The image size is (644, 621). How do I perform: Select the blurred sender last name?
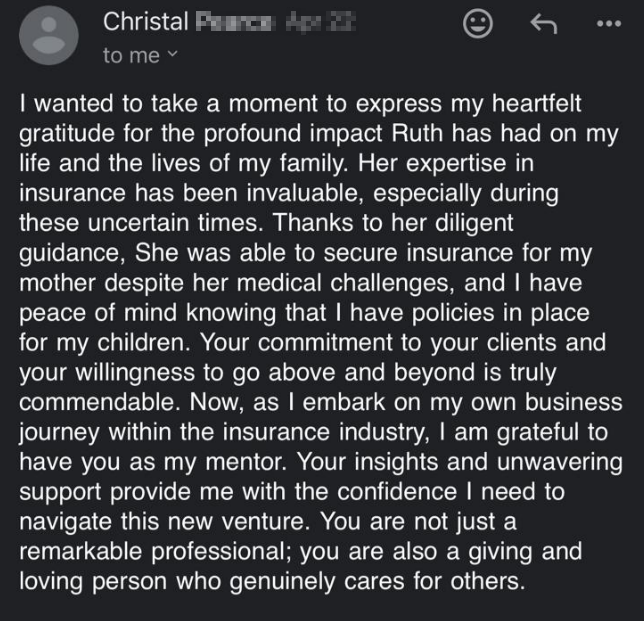coord(233,22)
